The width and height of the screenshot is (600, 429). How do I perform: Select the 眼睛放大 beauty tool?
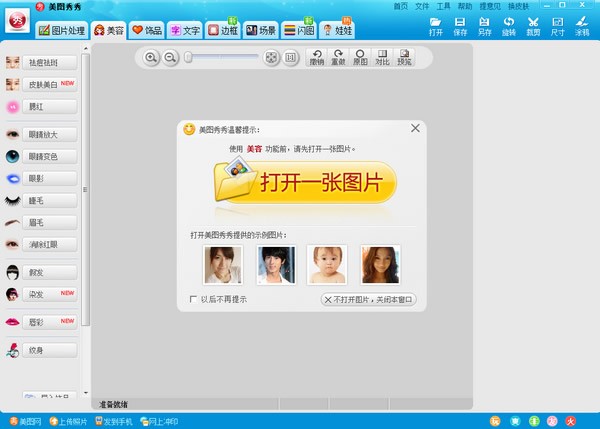(42, 133)
